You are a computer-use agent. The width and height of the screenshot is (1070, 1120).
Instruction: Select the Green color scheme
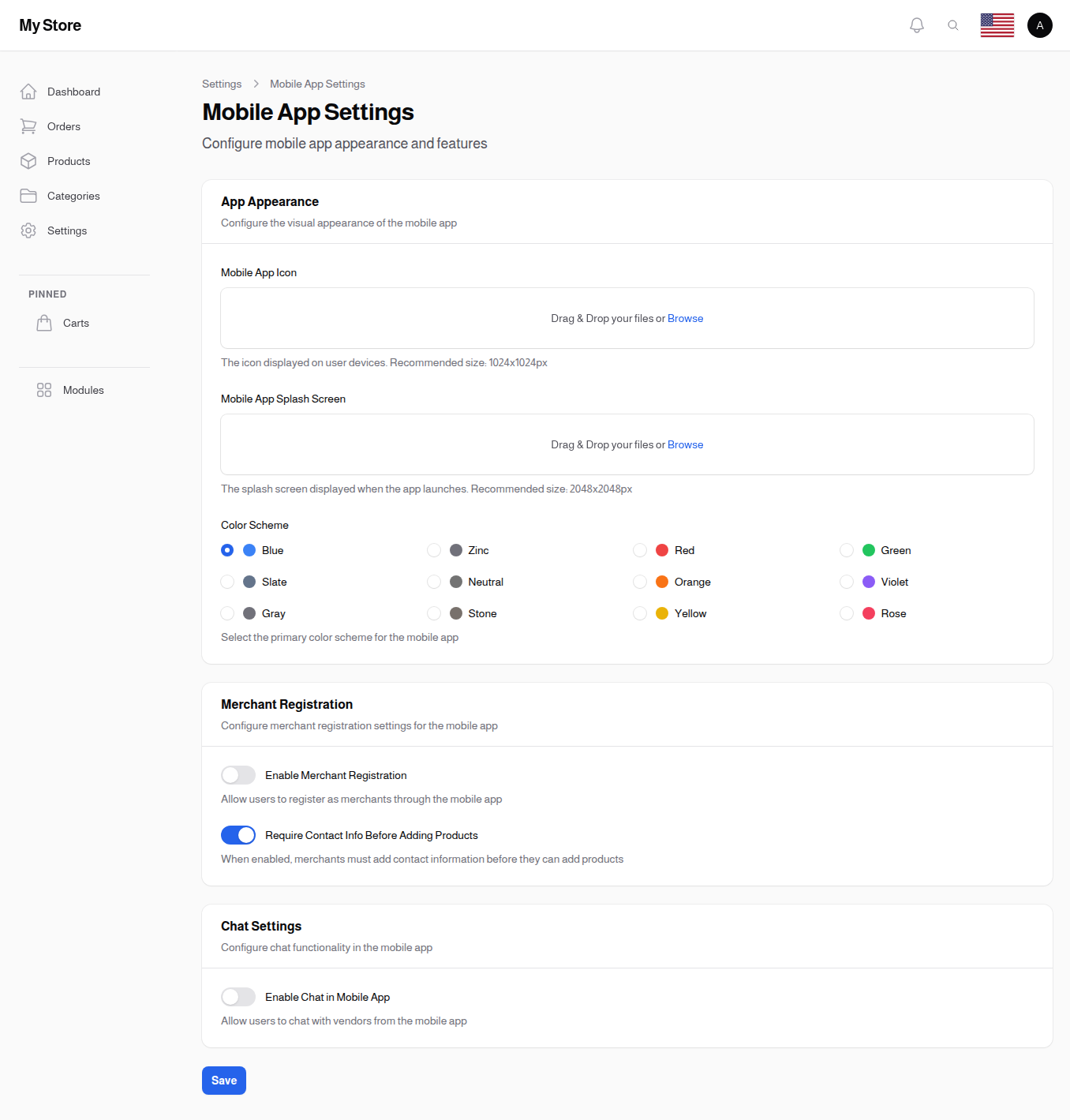[847, 550]
